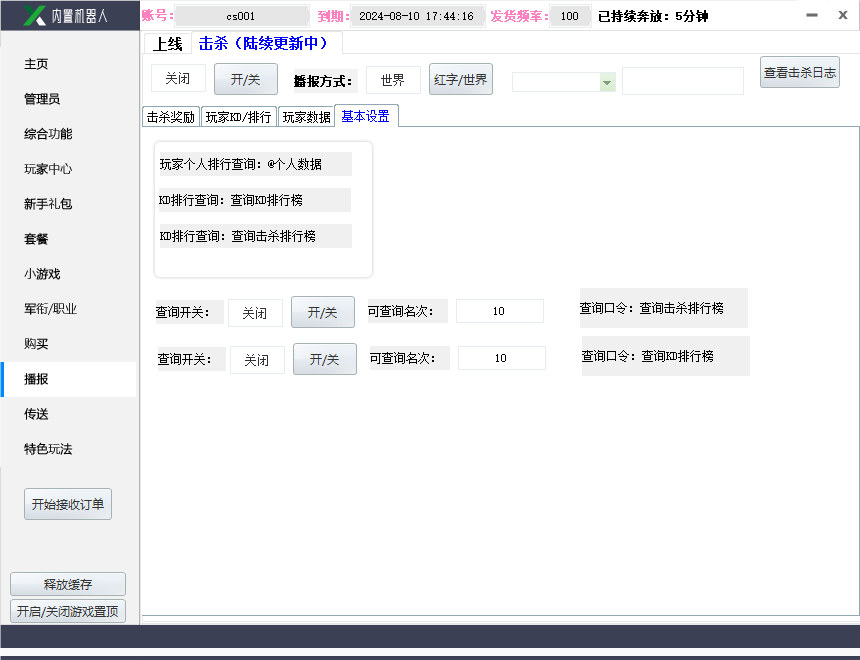Viewport: 860px width, 660px height.
Task: Switch to the 玩家数据 tab
Action: (307, 117)
